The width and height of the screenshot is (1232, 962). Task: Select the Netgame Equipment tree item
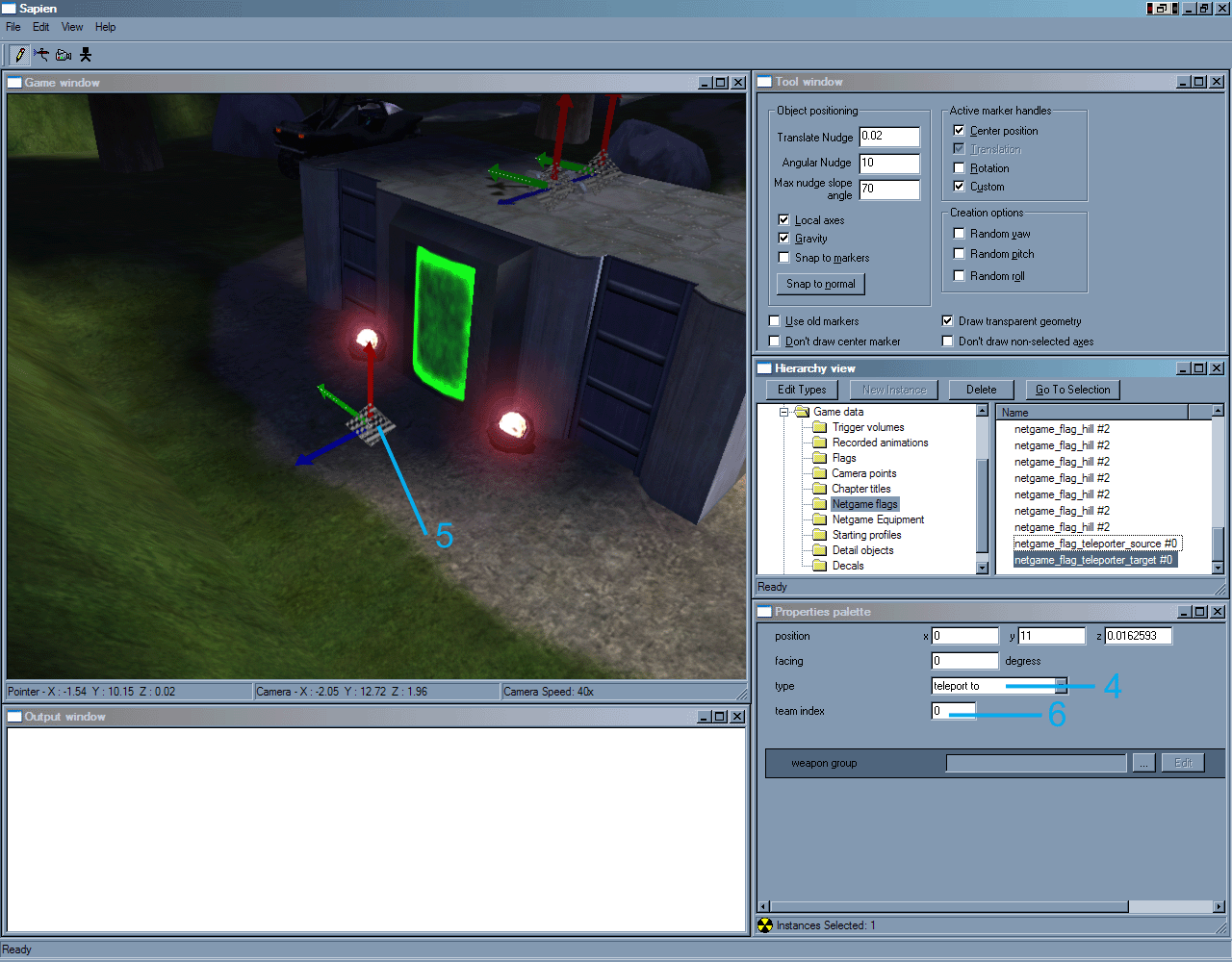878,519
